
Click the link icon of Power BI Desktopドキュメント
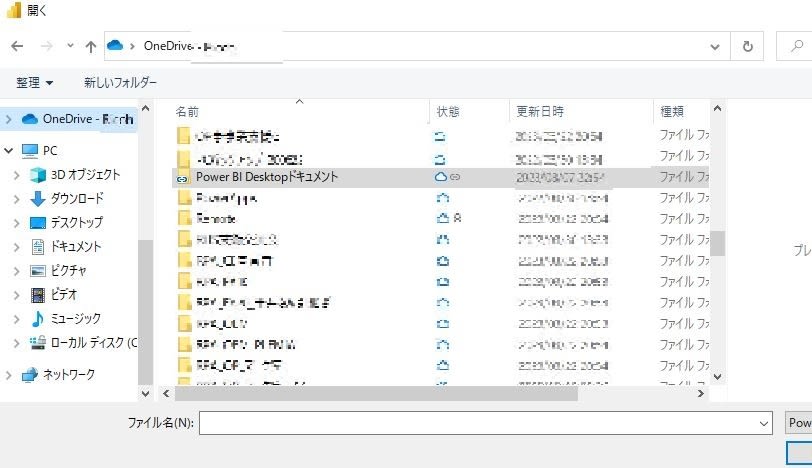click(x=455, y=177)
